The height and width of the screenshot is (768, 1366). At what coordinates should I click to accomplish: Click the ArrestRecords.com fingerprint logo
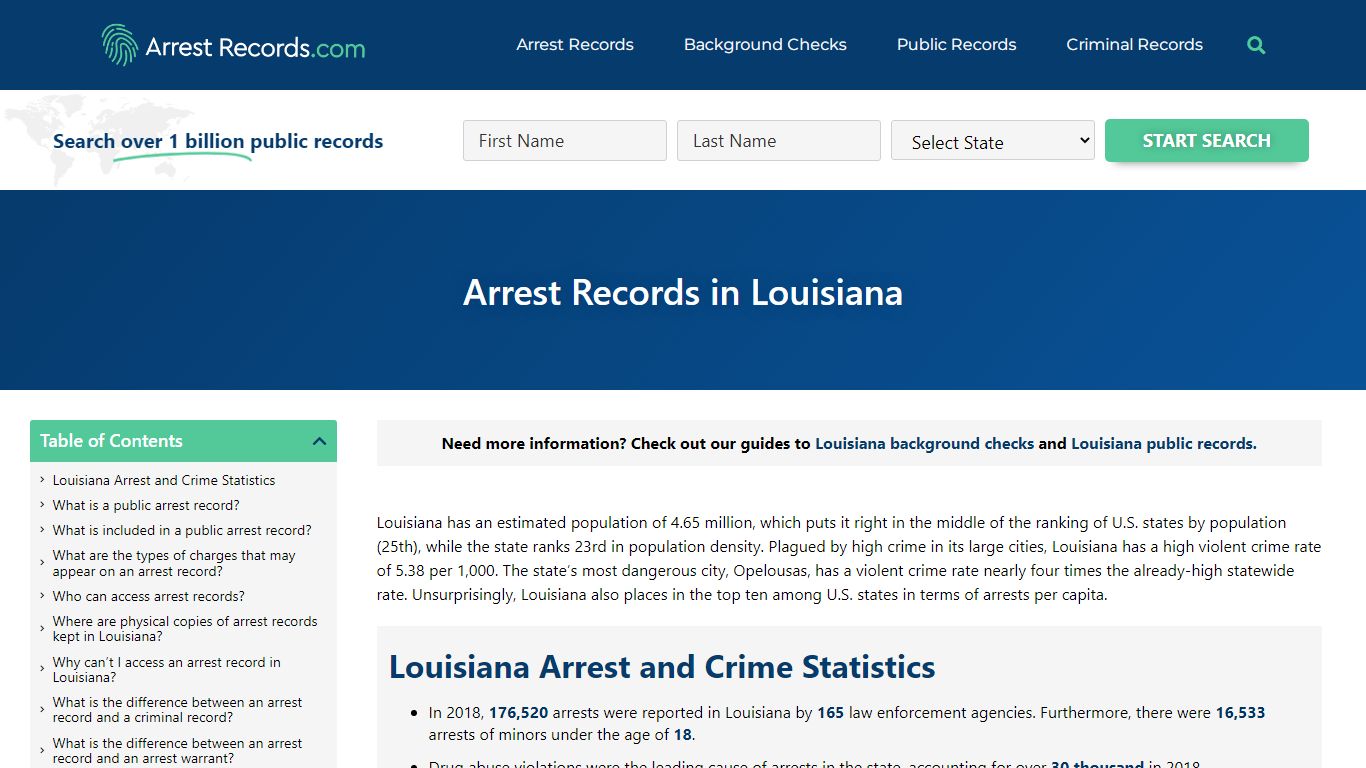[x=233, y=45]
